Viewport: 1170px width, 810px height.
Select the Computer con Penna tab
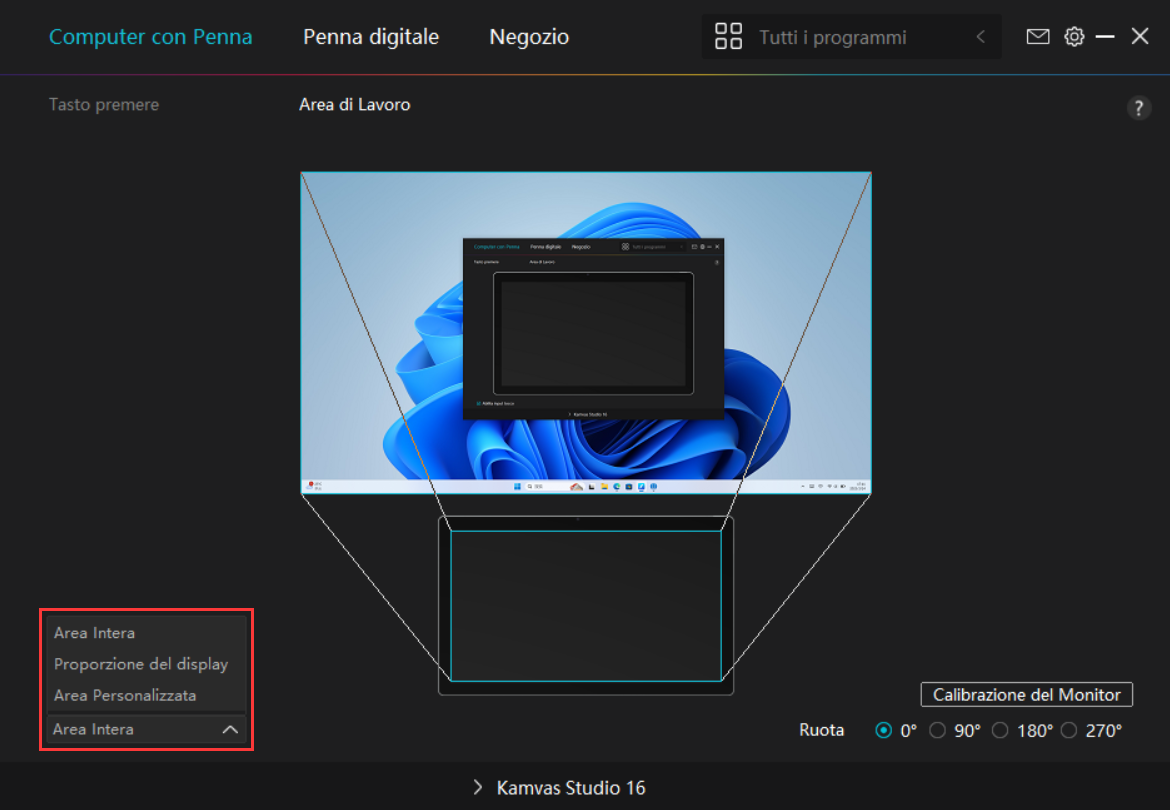click(x=150, y=36)
